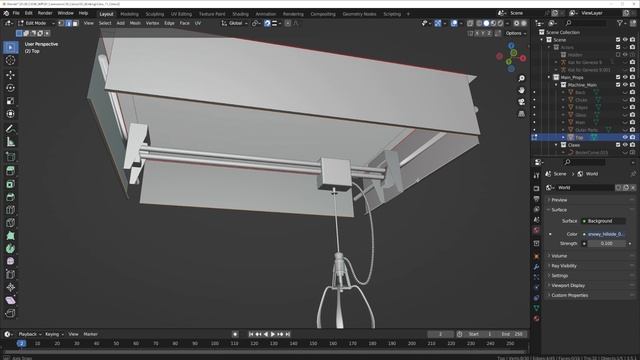Select the Bevel tool
The height and width of the screenshot is (360, 640).
point(11,197)
